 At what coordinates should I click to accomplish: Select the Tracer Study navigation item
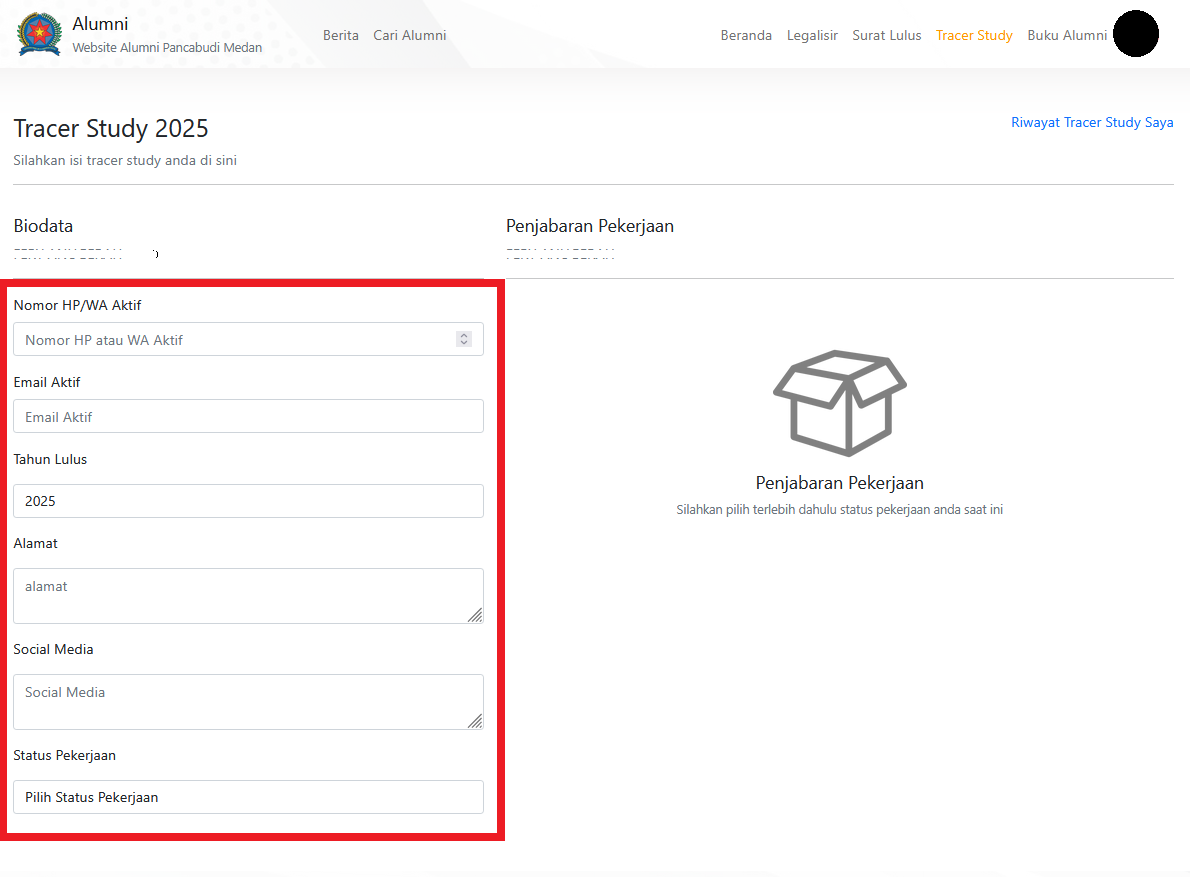coord(974,35)
